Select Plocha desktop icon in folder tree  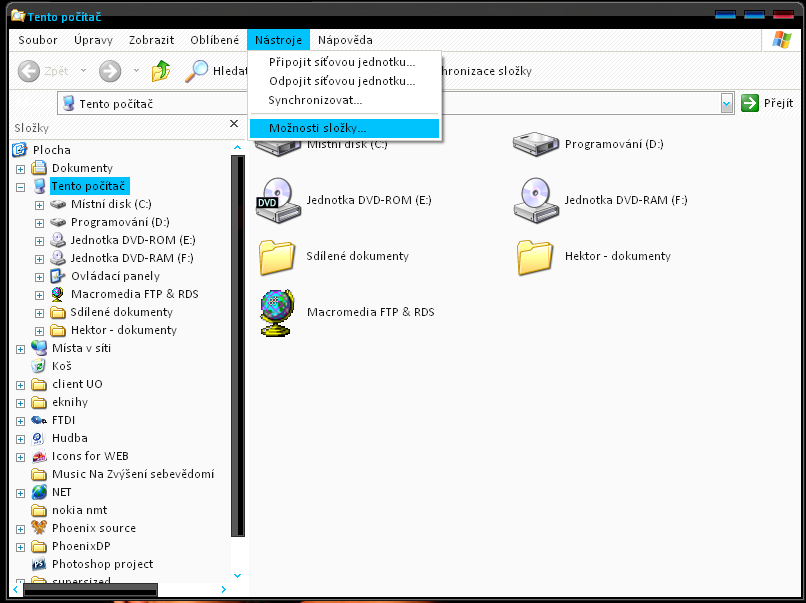[19, 150]
